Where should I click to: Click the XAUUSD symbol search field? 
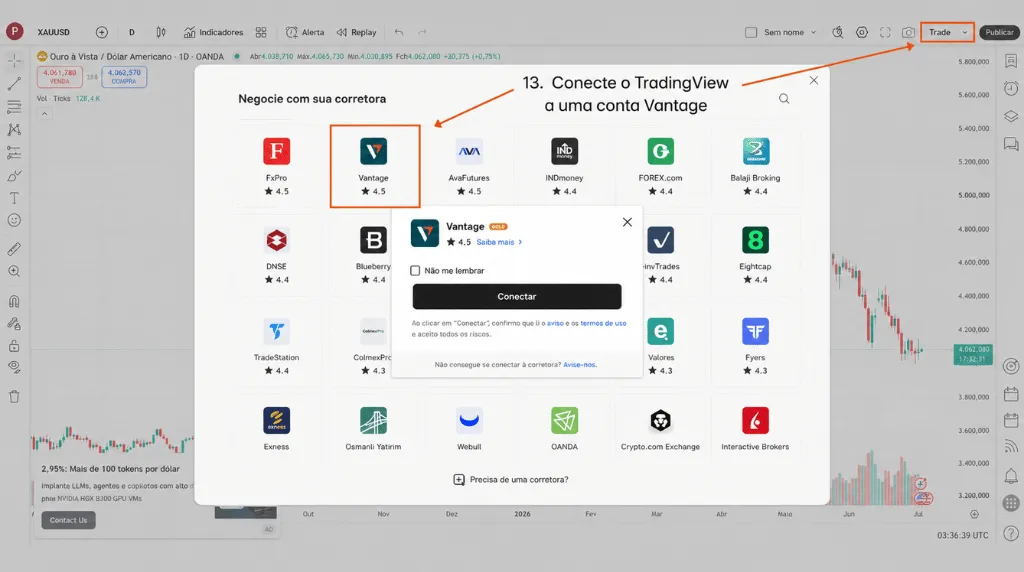(x=54, y=32)
